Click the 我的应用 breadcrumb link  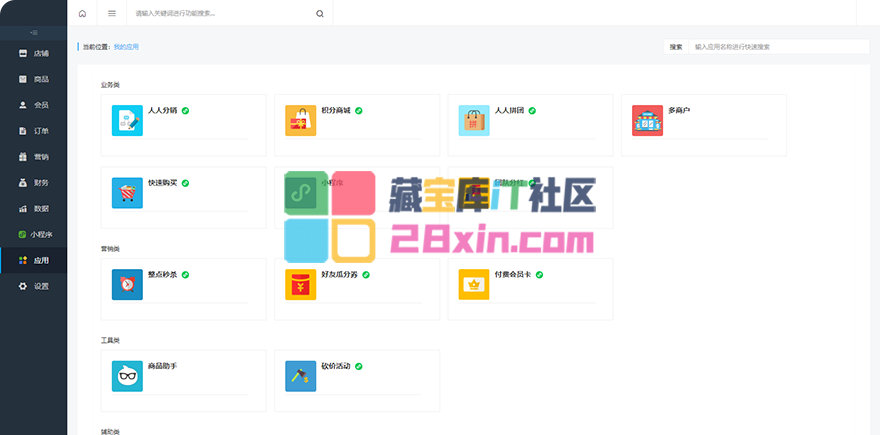click(x=126, y=47)
